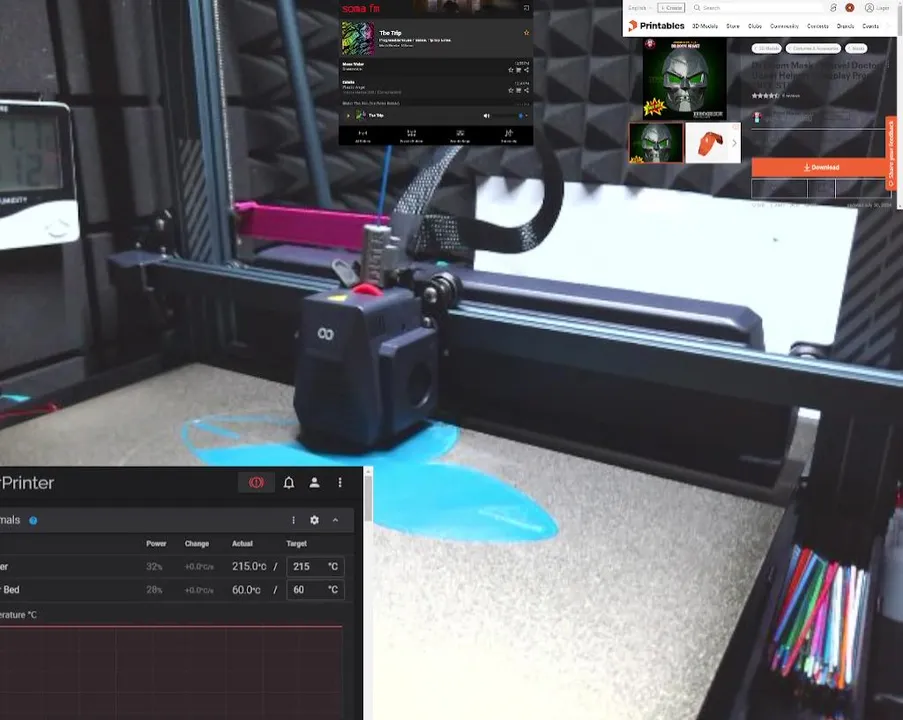Viewport: 903px width, 720px height.
Task: Click the Masks breadcrumb chip
Action: [x=856, y=49]
